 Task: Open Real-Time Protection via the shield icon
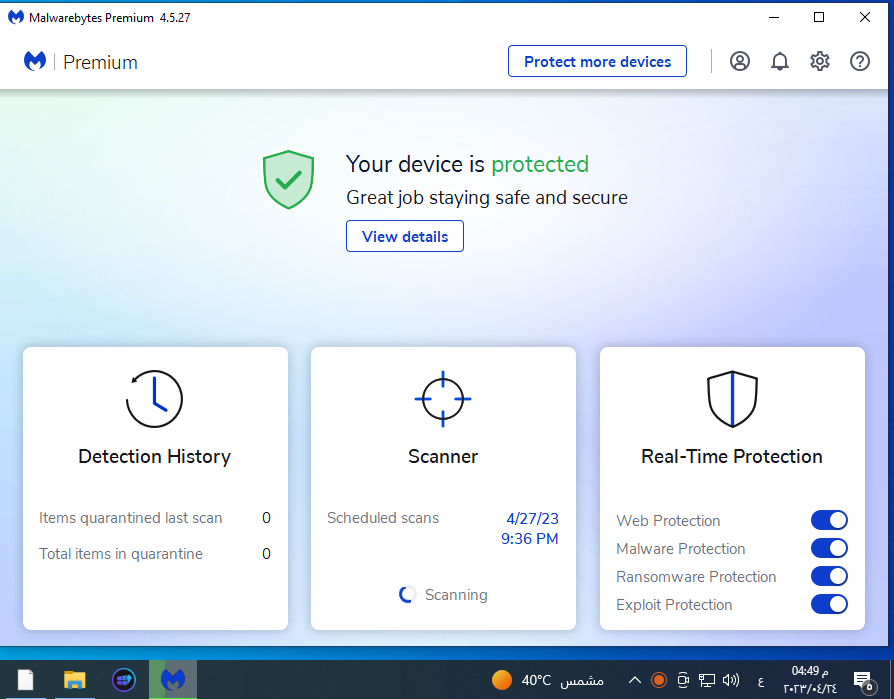click(732, 399)
